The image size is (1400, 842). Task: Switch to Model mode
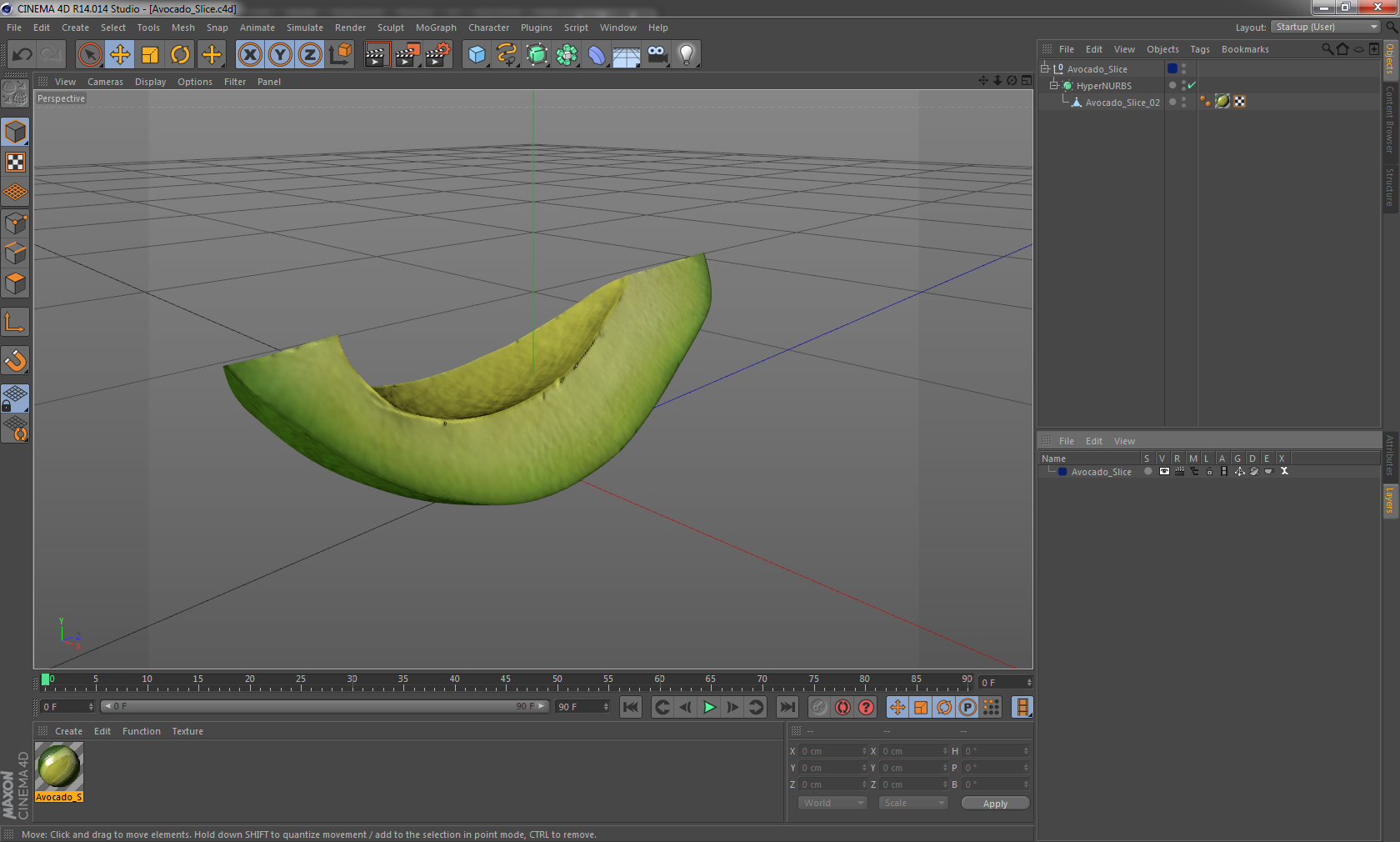click(x=15, y=132)
